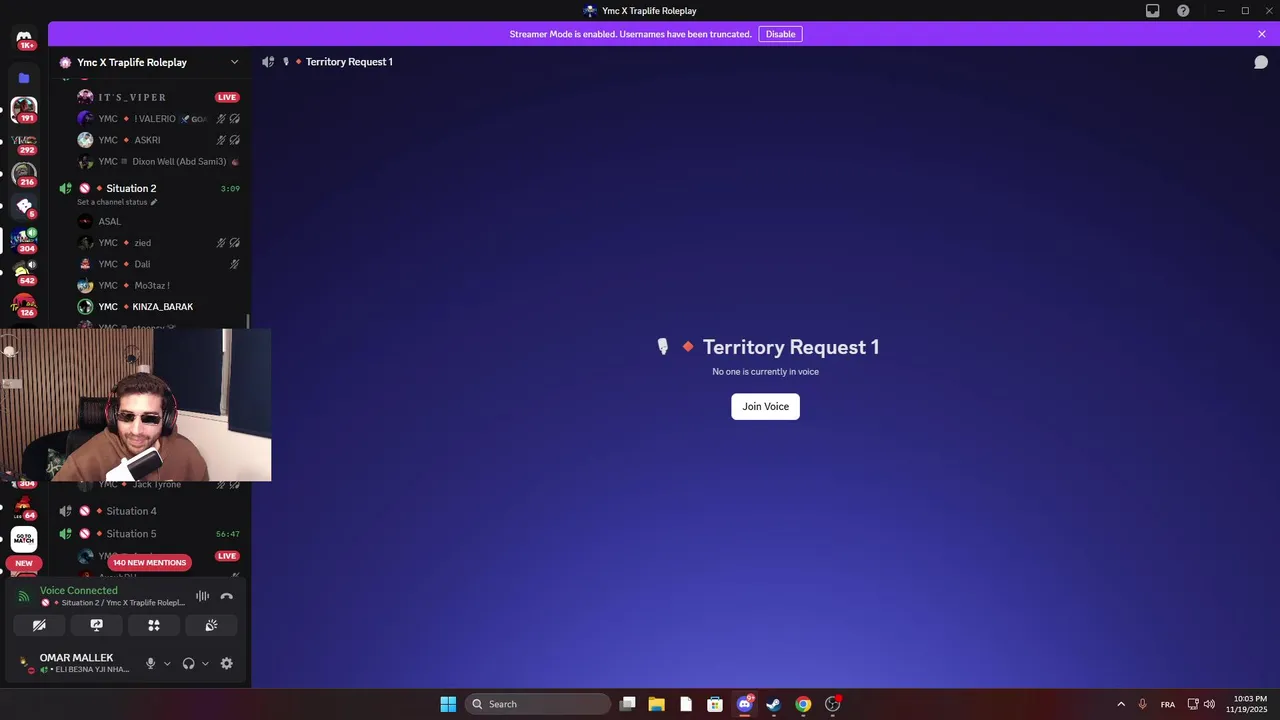Open User Settings gear
This screenshot has height=720, width=1280.
click(227, 663)
